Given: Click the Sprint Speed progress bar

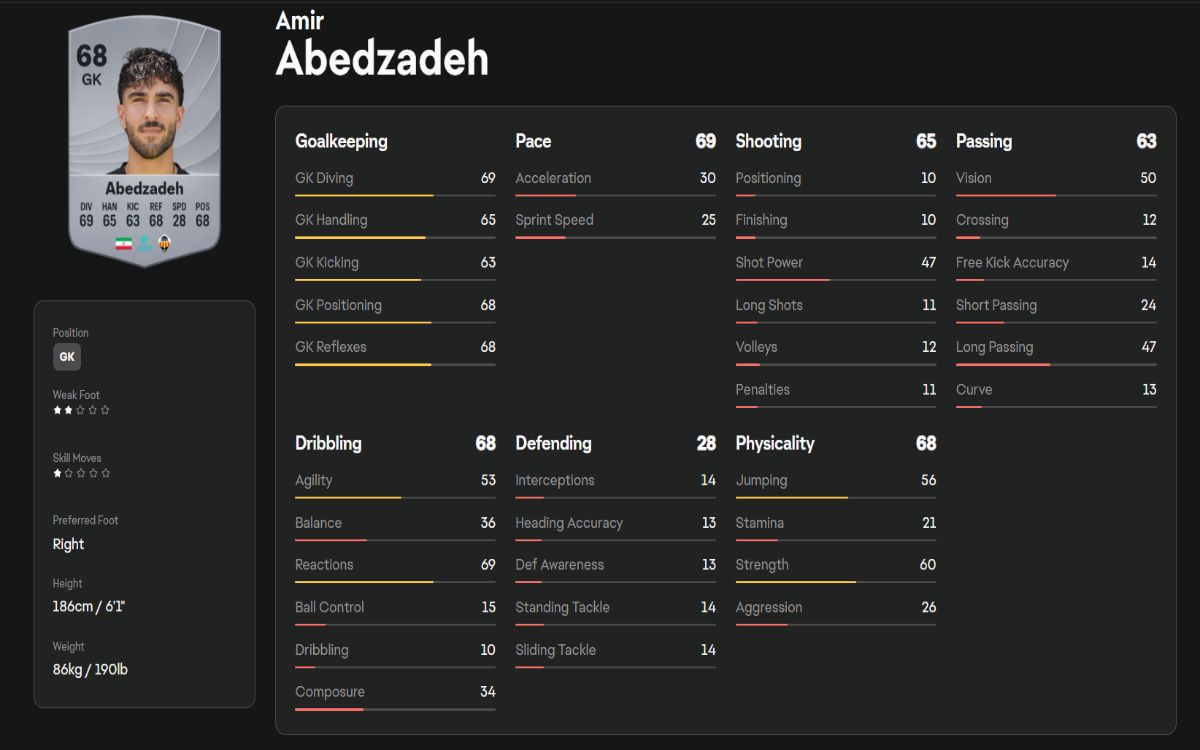Looking at the screenshot, I should click(x=615, y=237).
